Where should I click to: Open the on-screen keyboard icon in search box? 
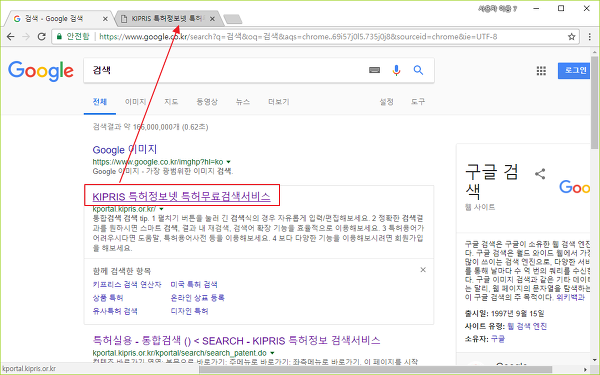(374, 70)
